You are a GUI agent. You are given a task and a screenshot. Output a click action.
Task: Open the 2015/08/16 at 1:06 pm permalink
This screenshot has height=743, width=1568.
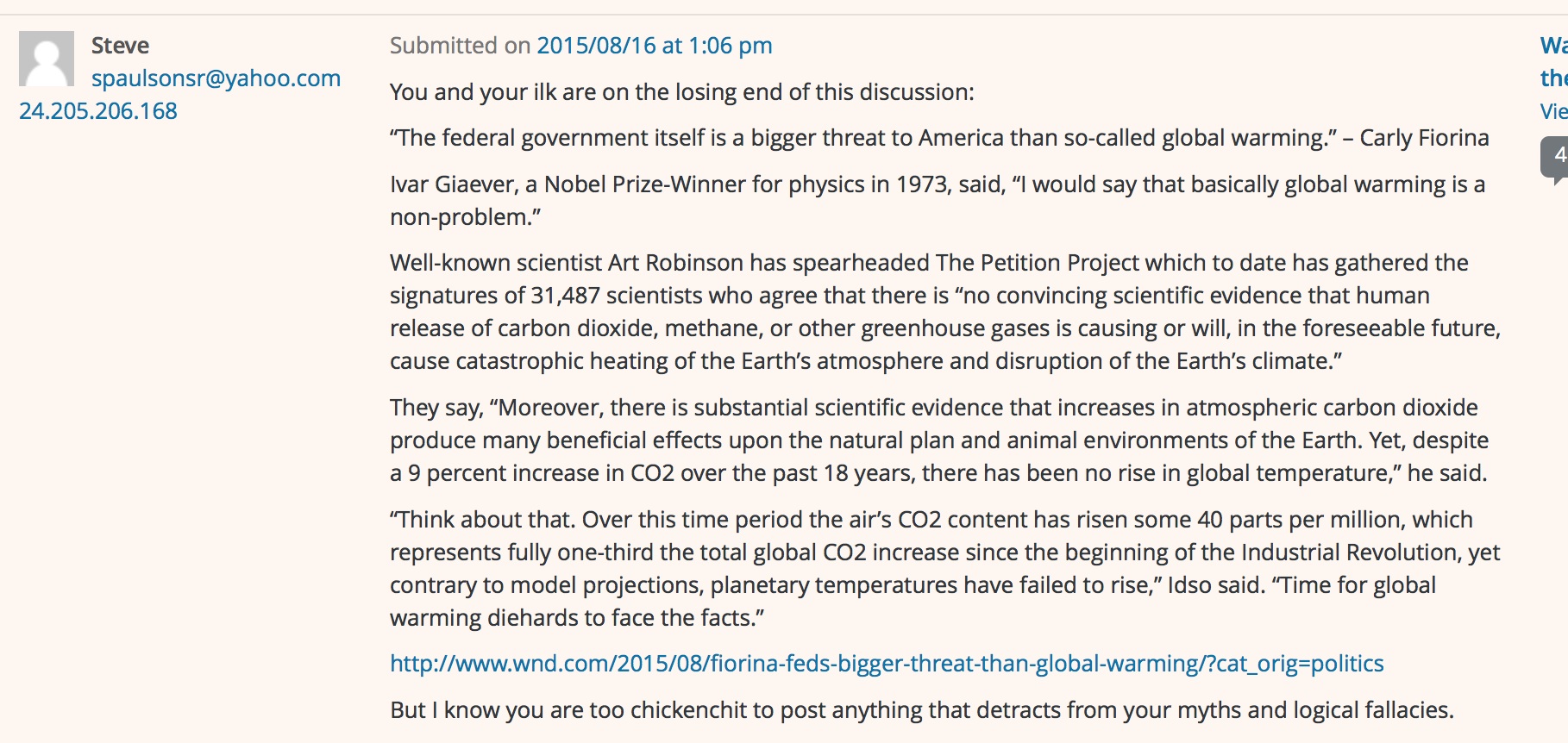[654, 46]
